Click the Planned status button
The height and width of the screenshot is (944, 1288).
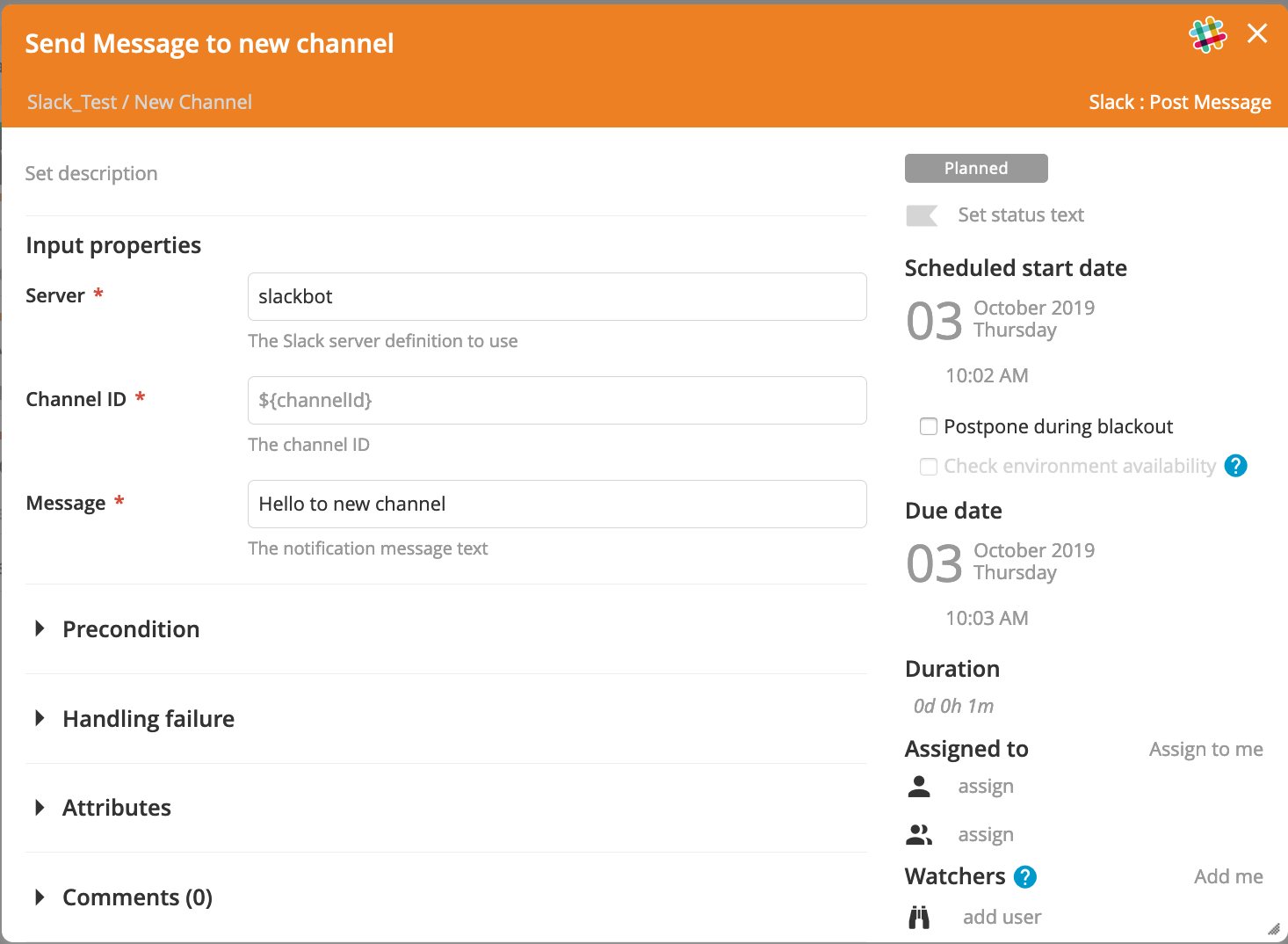[x=976, y=168]
